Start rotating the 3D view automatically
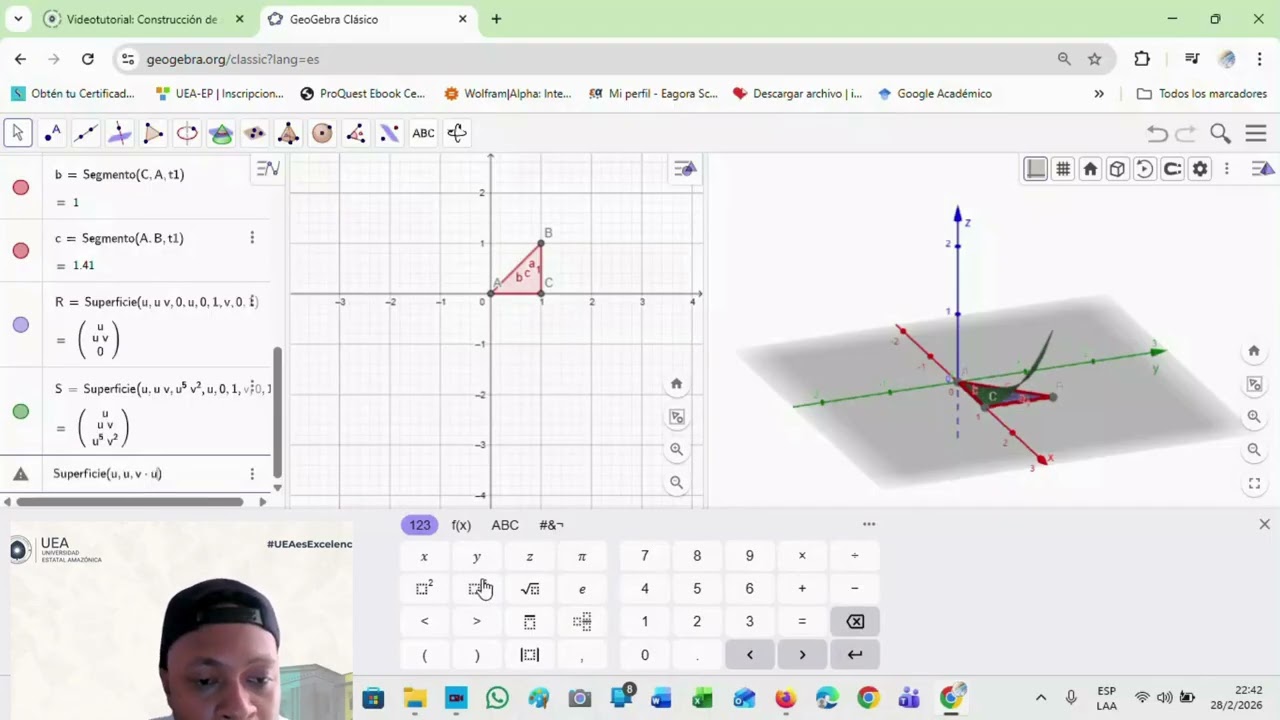This screenshot has height=720, width=1280. click(x=1145, y=169)
